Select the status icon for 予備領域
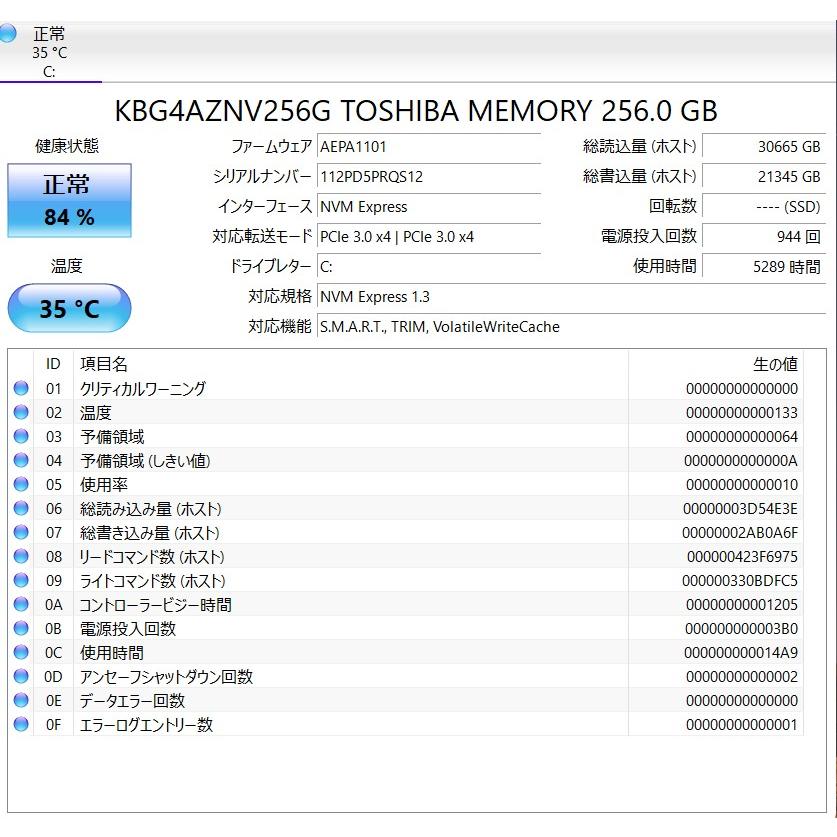 click(x=22, y=436)
